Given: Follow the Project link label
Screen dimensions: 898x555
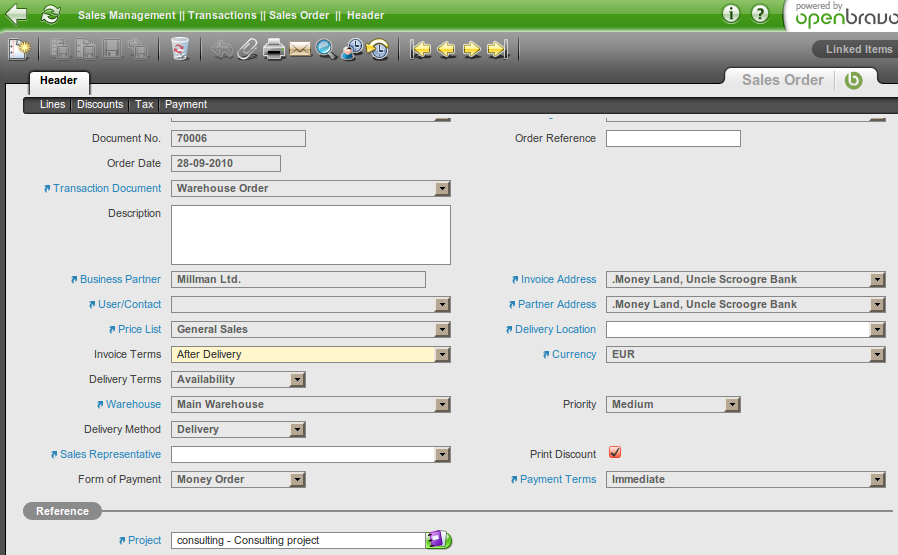Looking at the screenshot, I should click(x=144, y=540).
